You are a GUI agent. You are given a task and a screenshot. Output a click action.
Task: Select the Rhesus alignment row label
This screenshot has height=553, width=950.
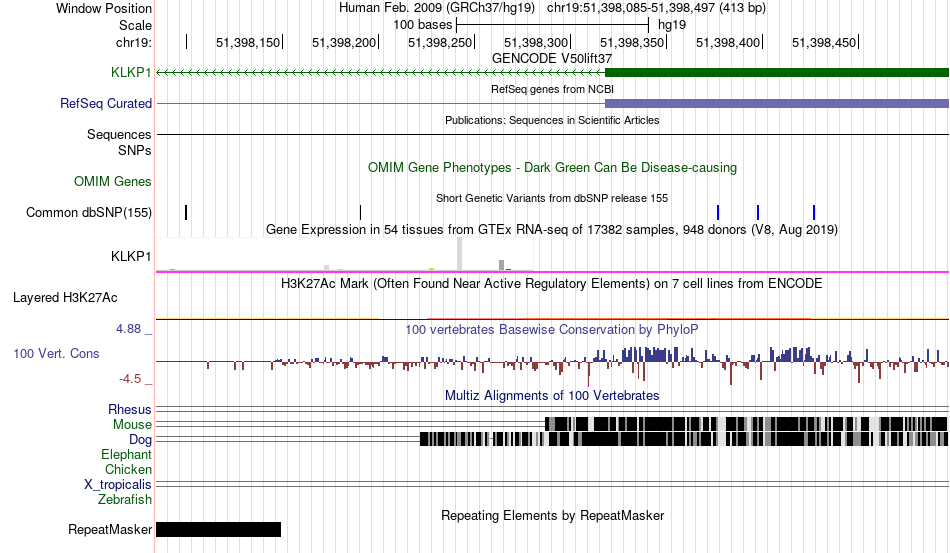130,410
